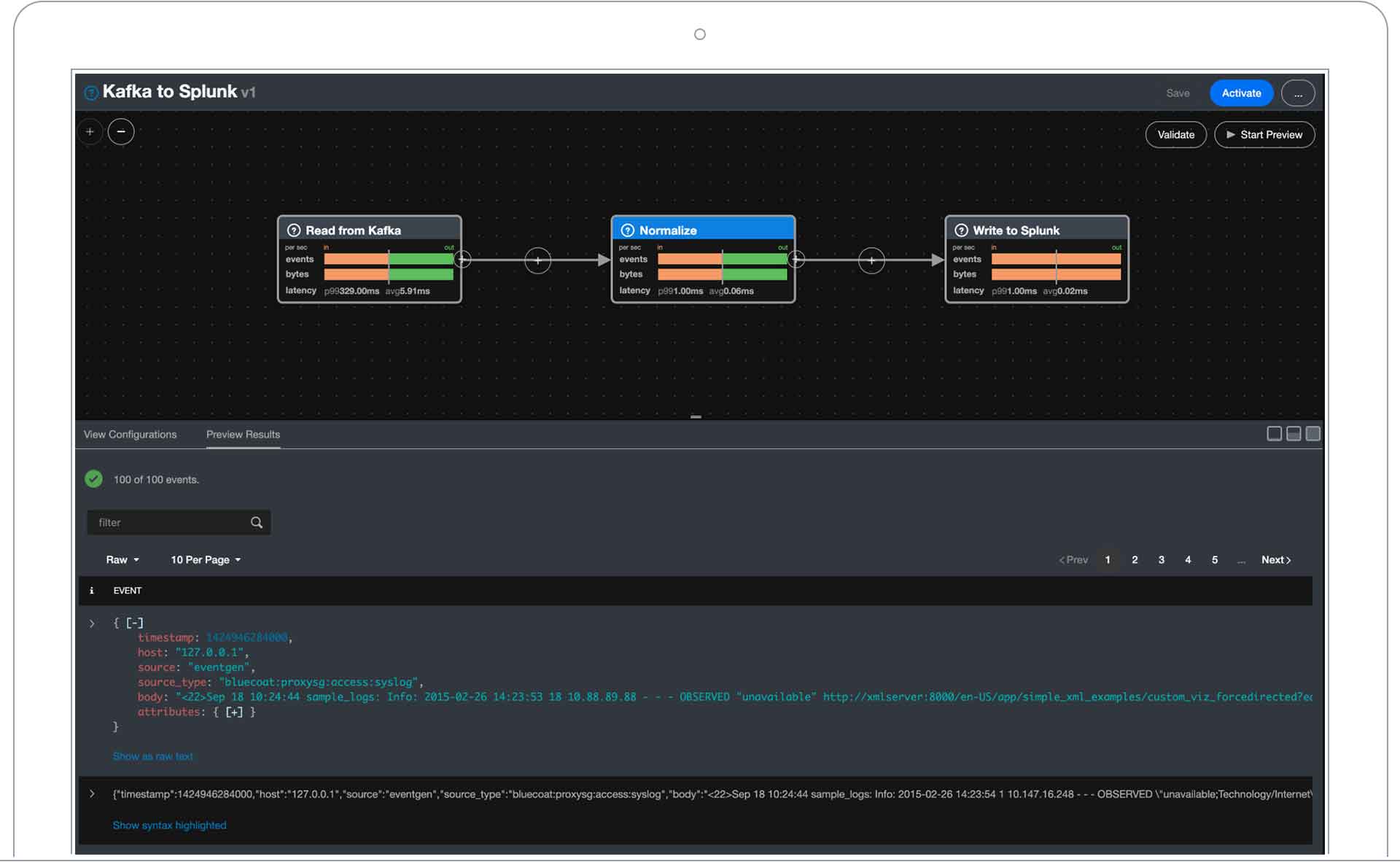The height and width of the screenshot is (862, 1400).
Task: Click source_type value bluecoat:proxysg:access:syslog
Action: pos(319,683)
